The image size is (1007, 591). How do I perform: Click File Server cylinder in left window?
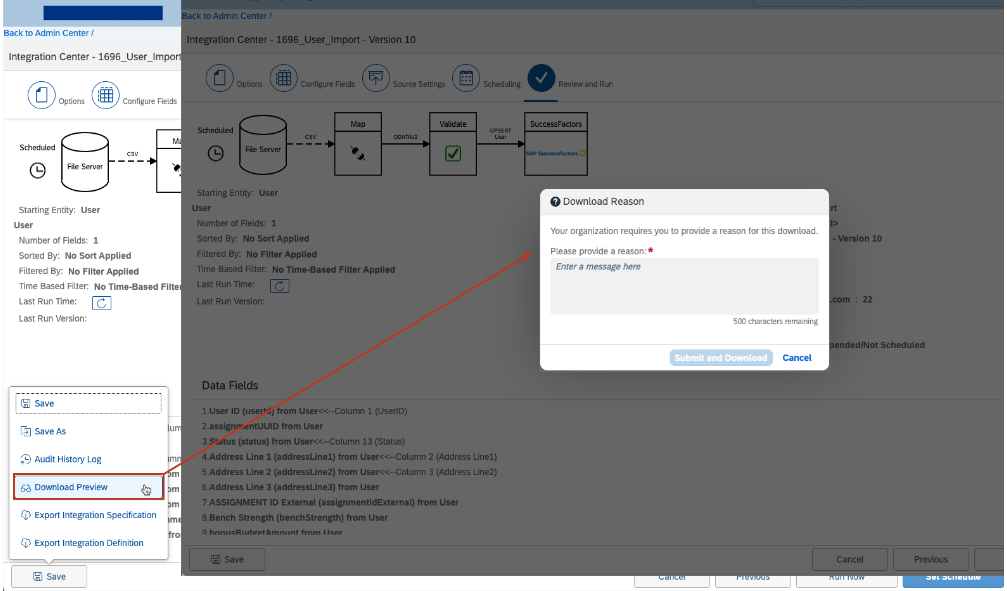click(85, 162)
